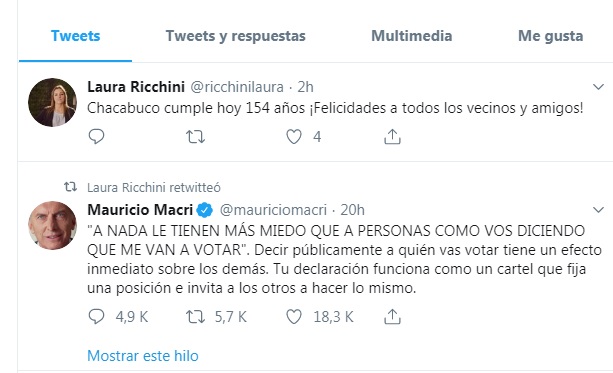The height and width of the screenshot is (373, 613).
Task: Share Mauricio Macri's tweet via upload icon
Action: pyautogui.click(x=393, y=317)
